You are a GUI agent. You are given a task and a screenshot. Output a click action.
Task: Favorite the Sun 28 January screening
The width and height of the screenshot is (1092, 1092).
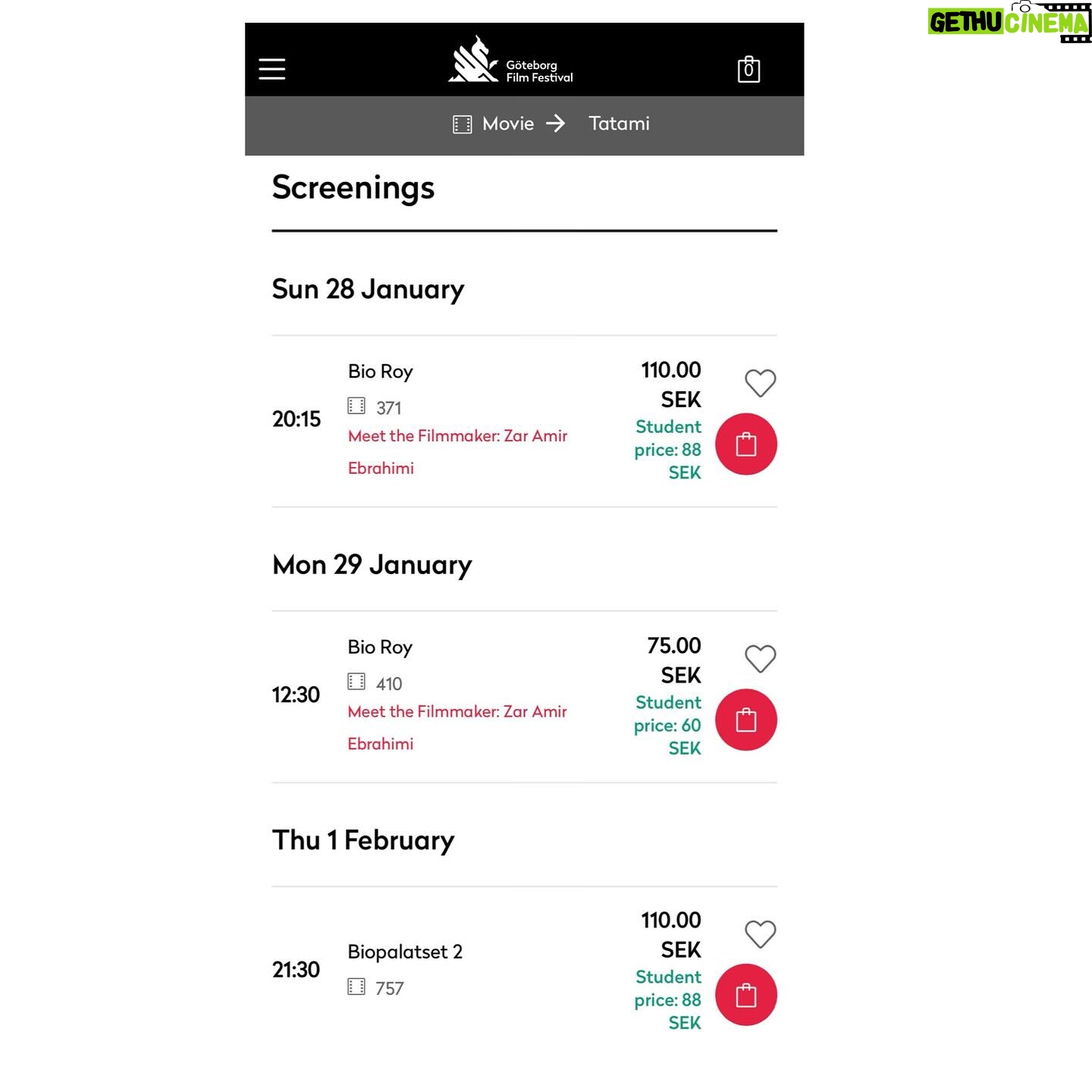point(760,383)
